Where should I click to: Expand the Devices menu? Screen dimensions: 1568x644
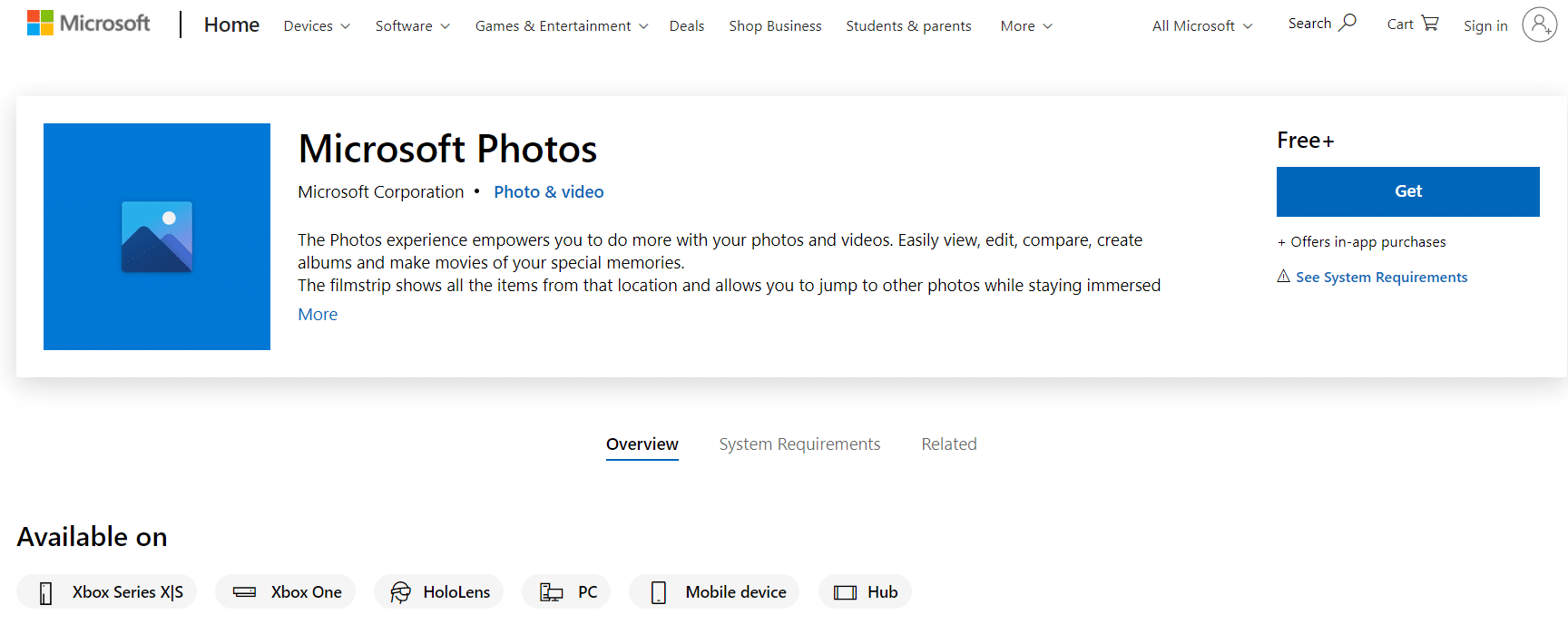point(317,26)
